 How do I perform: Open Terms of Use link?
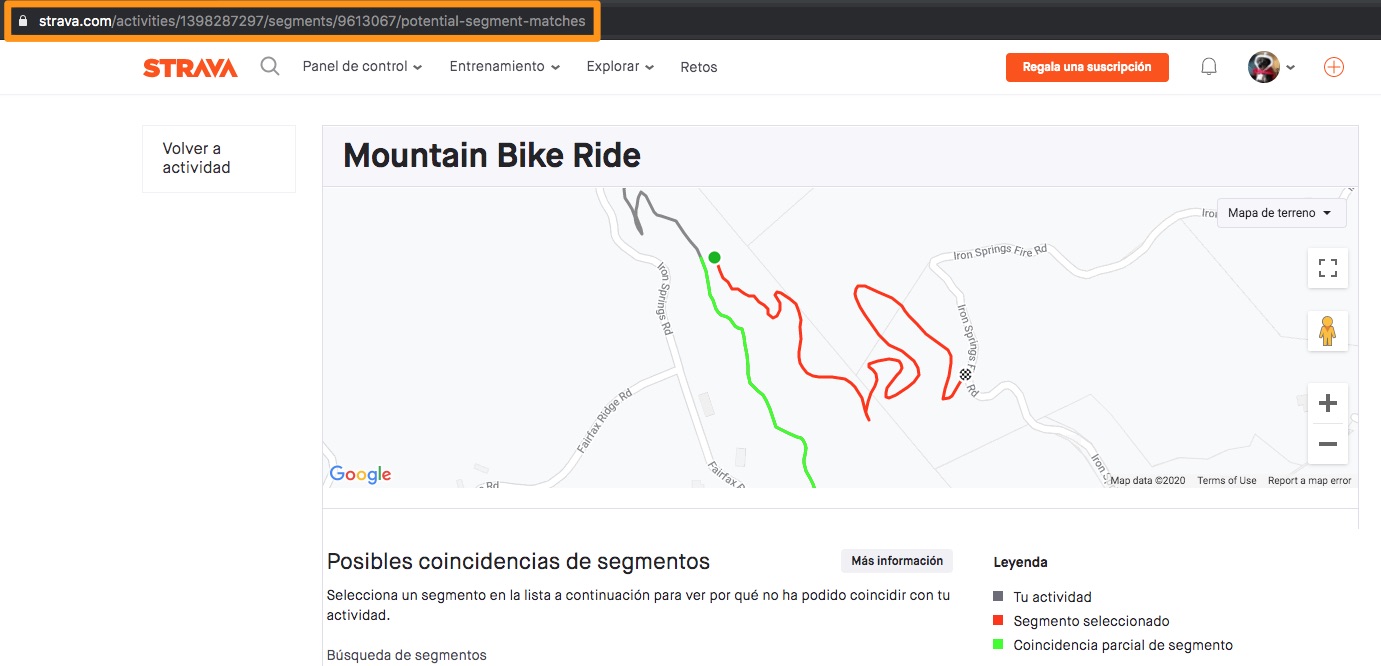tap(1227, 481)
